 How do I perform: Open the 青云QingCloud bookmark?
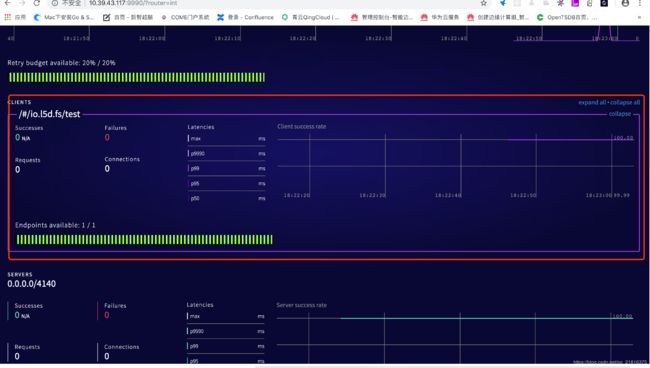pyautogui.click(x=310, y=17)
